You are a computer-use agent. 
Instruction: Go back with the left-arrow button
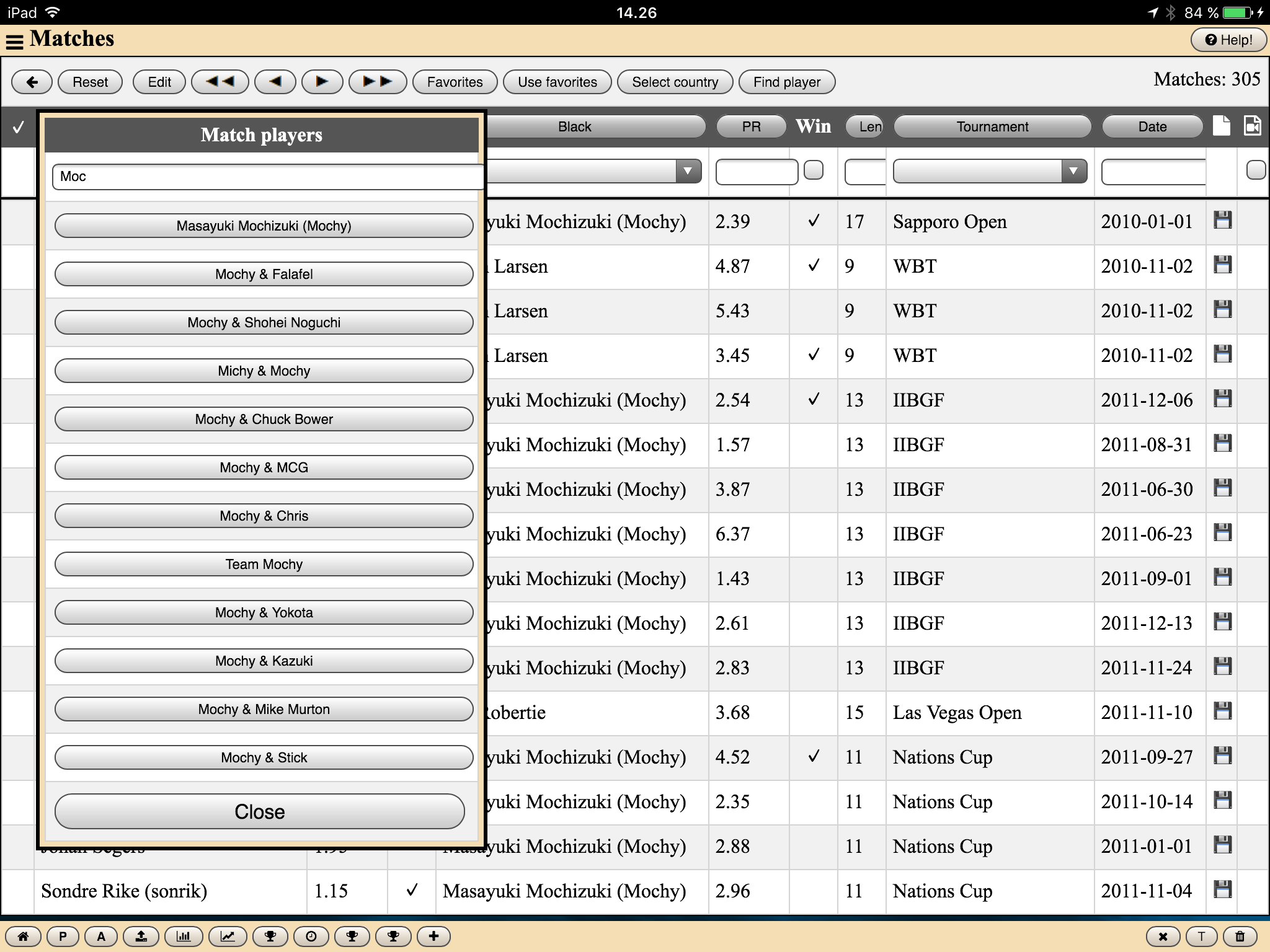click(32, 82)
